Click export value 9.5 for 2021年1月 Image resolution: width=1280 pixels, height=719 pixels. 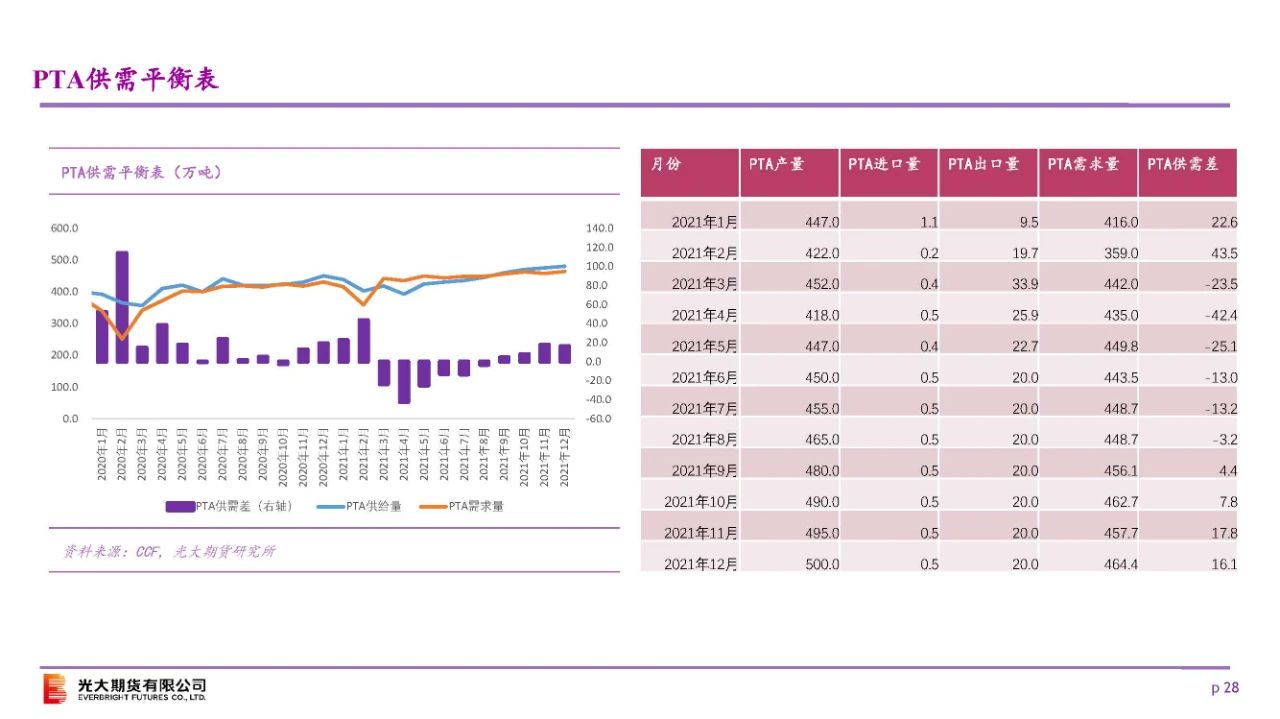(x=1028, y=222)
